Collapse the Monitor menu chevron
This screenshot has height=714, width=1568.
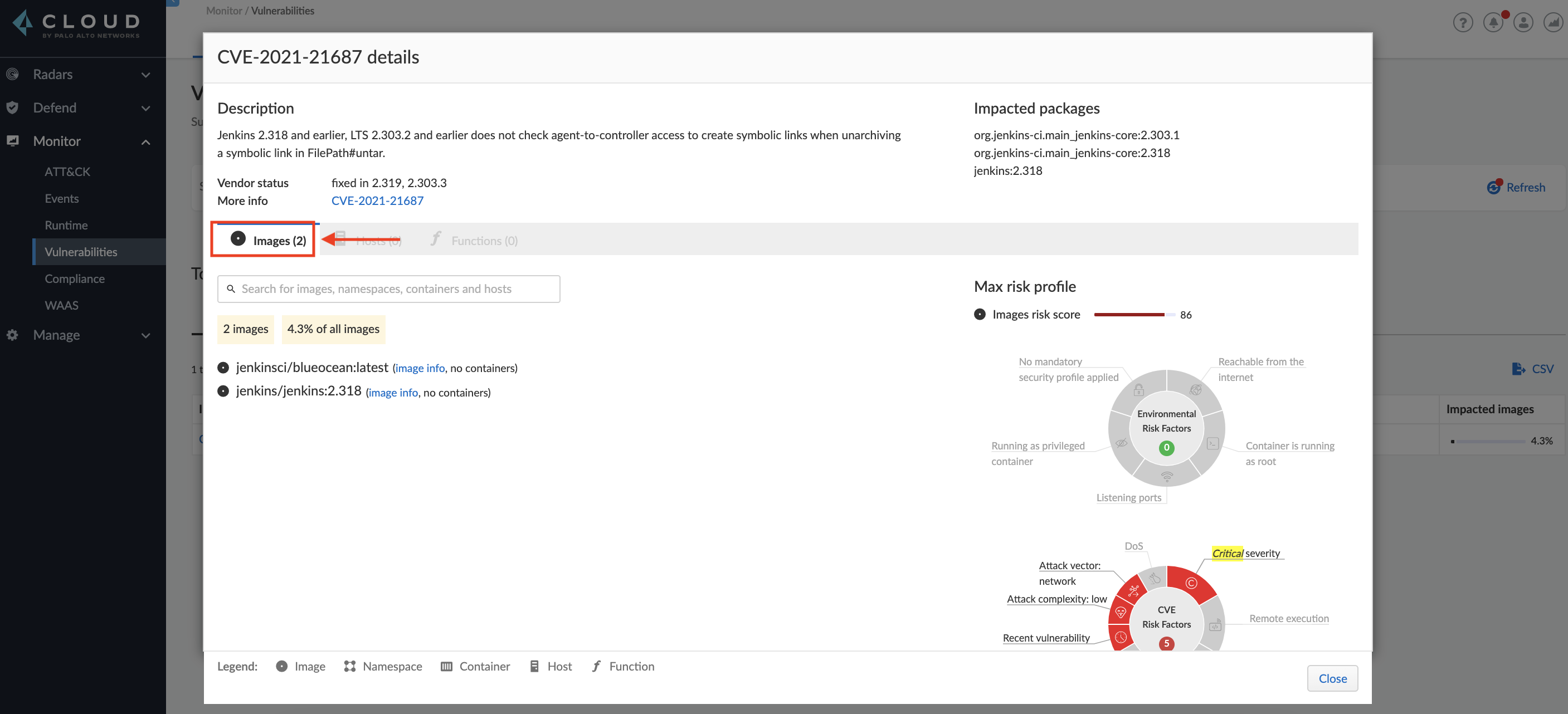pos(145,141)
